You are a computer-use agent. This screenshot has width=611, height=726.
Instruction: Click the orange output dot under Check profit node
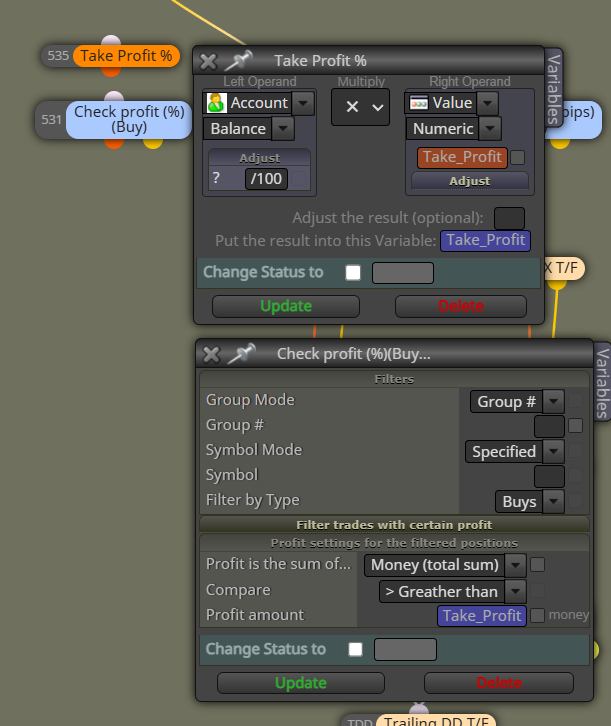click(114, 143)
